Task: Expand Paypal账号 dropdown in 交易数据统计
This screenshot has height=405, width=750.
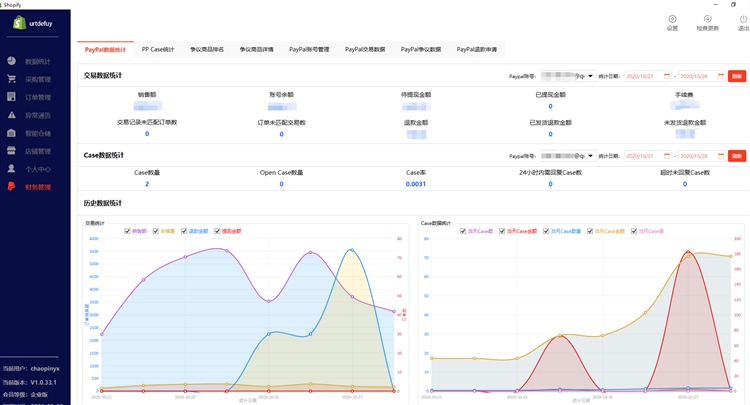Action: [x=569, y=76]
